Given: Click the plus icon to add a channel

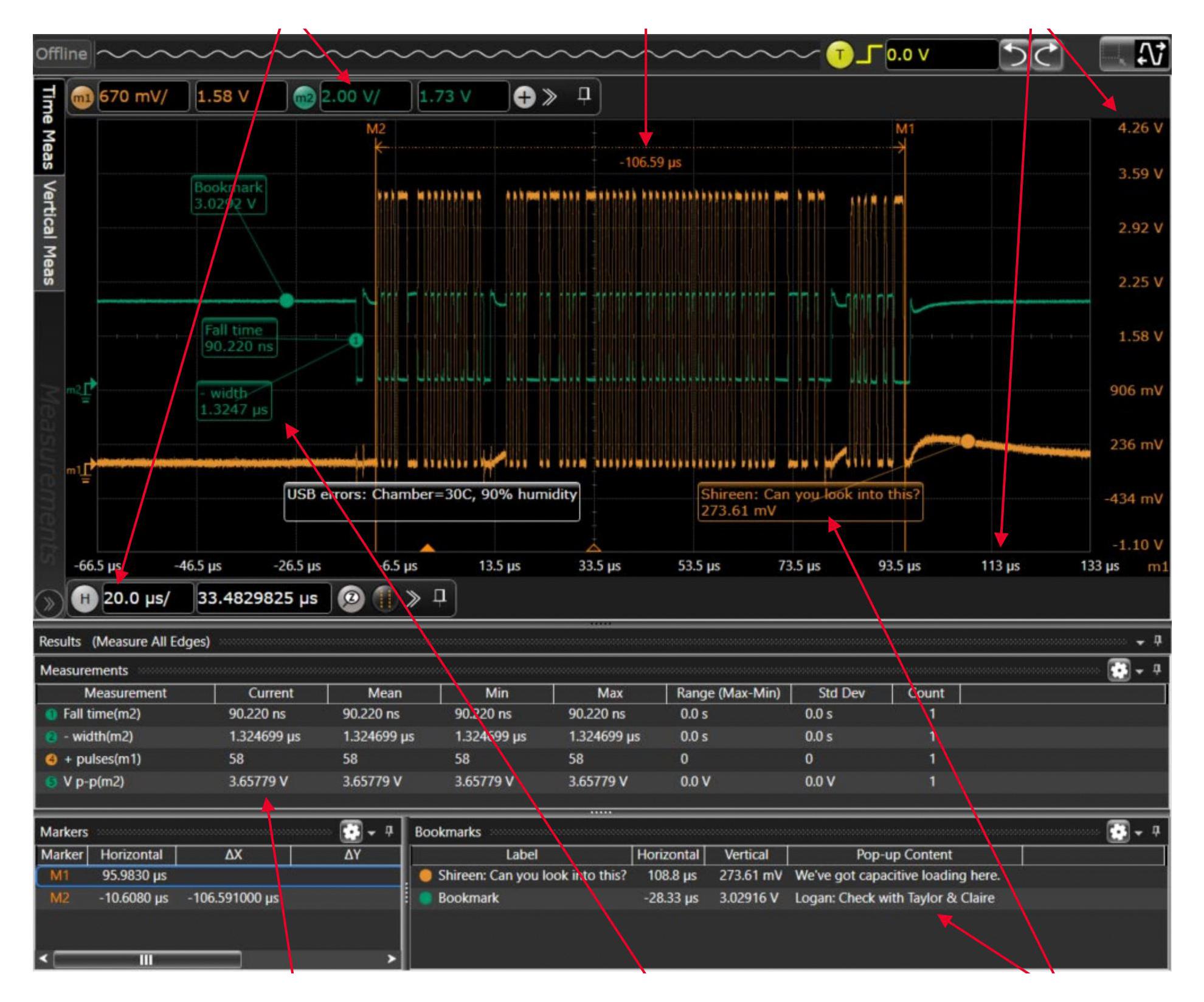Looking at the screenshot, I should point(524,97).
